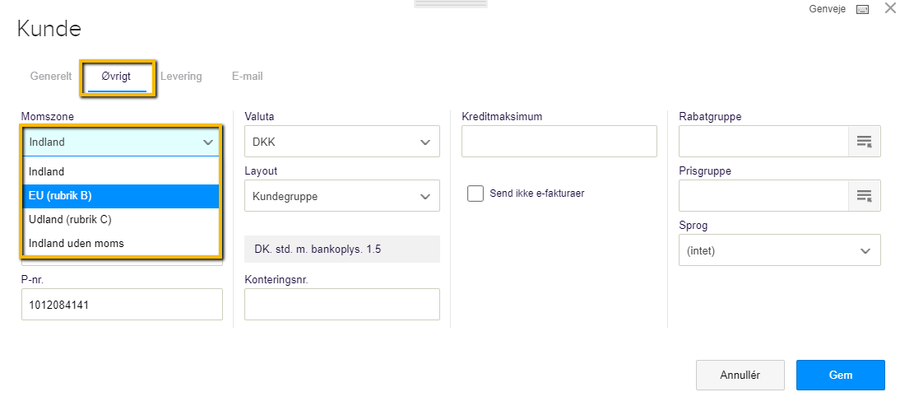Viewport: 900px width, 406px height.
Task: Click the keyboard shortcuts icon beside Genveje
Action: [x=862, y=10]
